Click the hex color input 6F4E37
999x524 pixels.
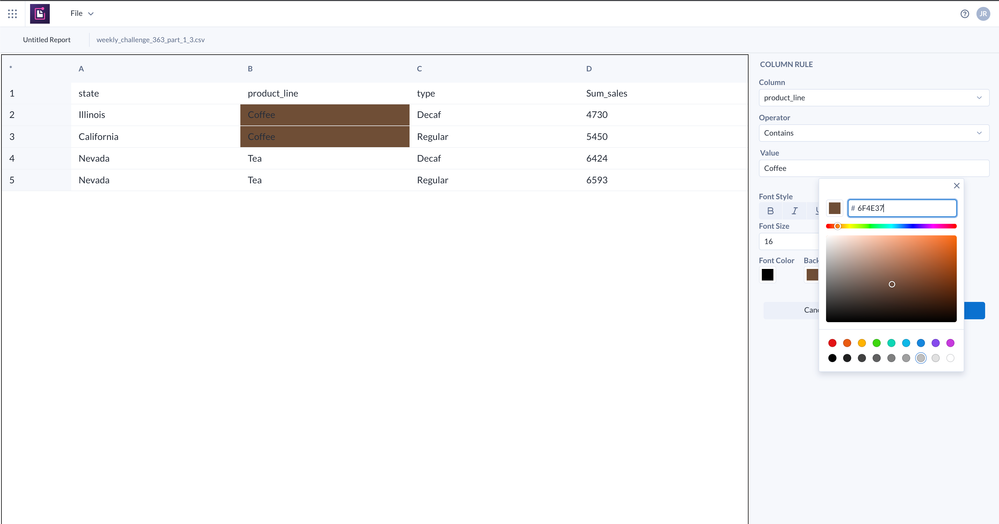pyautogui.click(x=902, y=208)
